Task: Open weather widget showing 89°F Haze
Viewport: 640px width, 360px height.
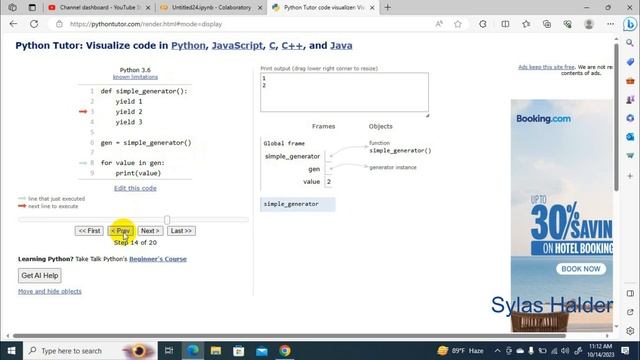Action: click(x=460, y=351)
